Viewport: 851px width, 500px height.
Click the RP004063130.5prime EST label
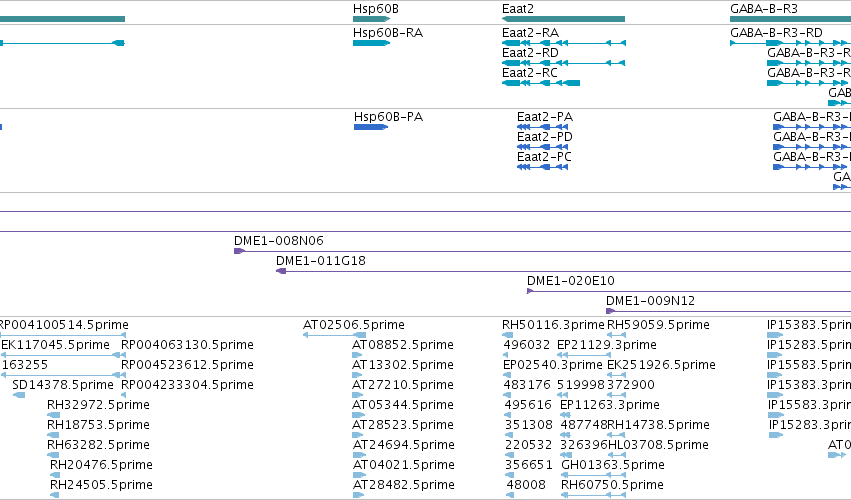187,345
